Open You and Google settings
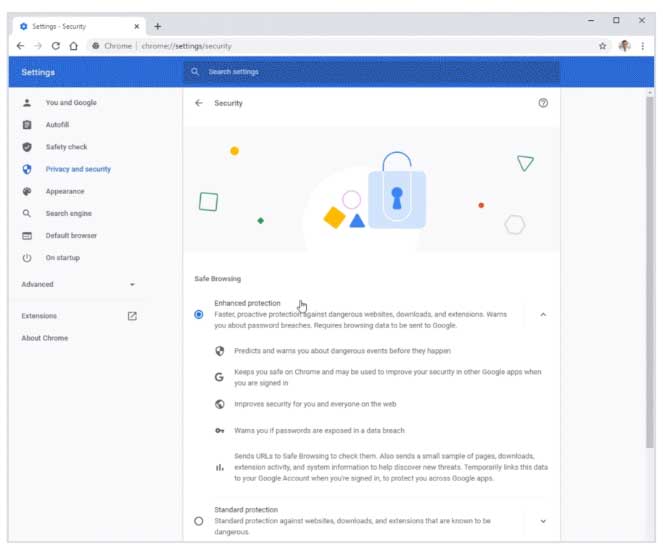The image size is (663, 558). tap(71, 103)
